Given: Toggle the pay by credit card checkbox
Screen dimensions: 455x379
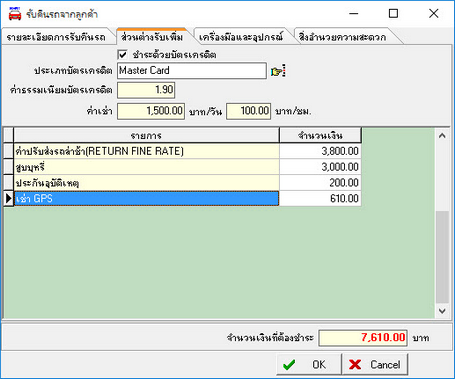Looking at the screenshot, I should coord(123,54).
